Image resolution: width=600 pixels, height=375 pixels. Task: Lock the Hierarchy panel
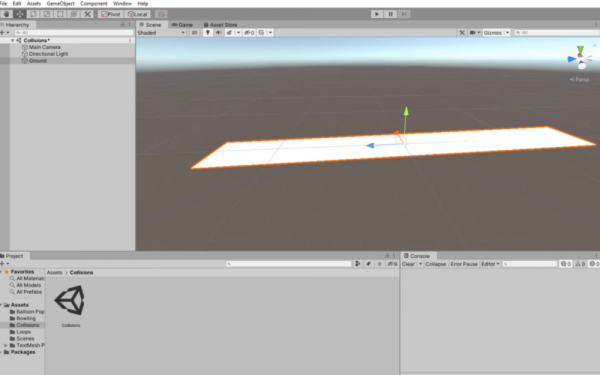point(122,24)
